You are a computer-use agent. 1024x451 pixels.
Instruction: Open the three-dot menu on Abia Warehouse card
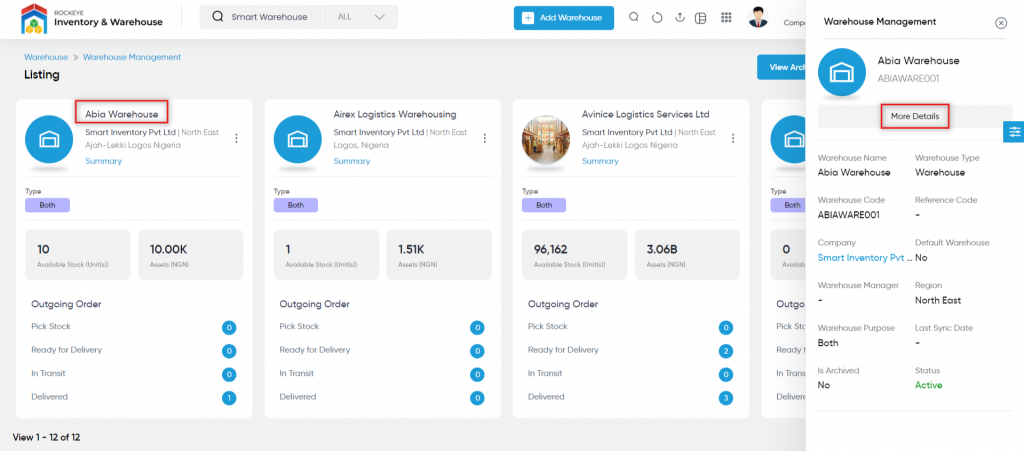click(236, 138)
